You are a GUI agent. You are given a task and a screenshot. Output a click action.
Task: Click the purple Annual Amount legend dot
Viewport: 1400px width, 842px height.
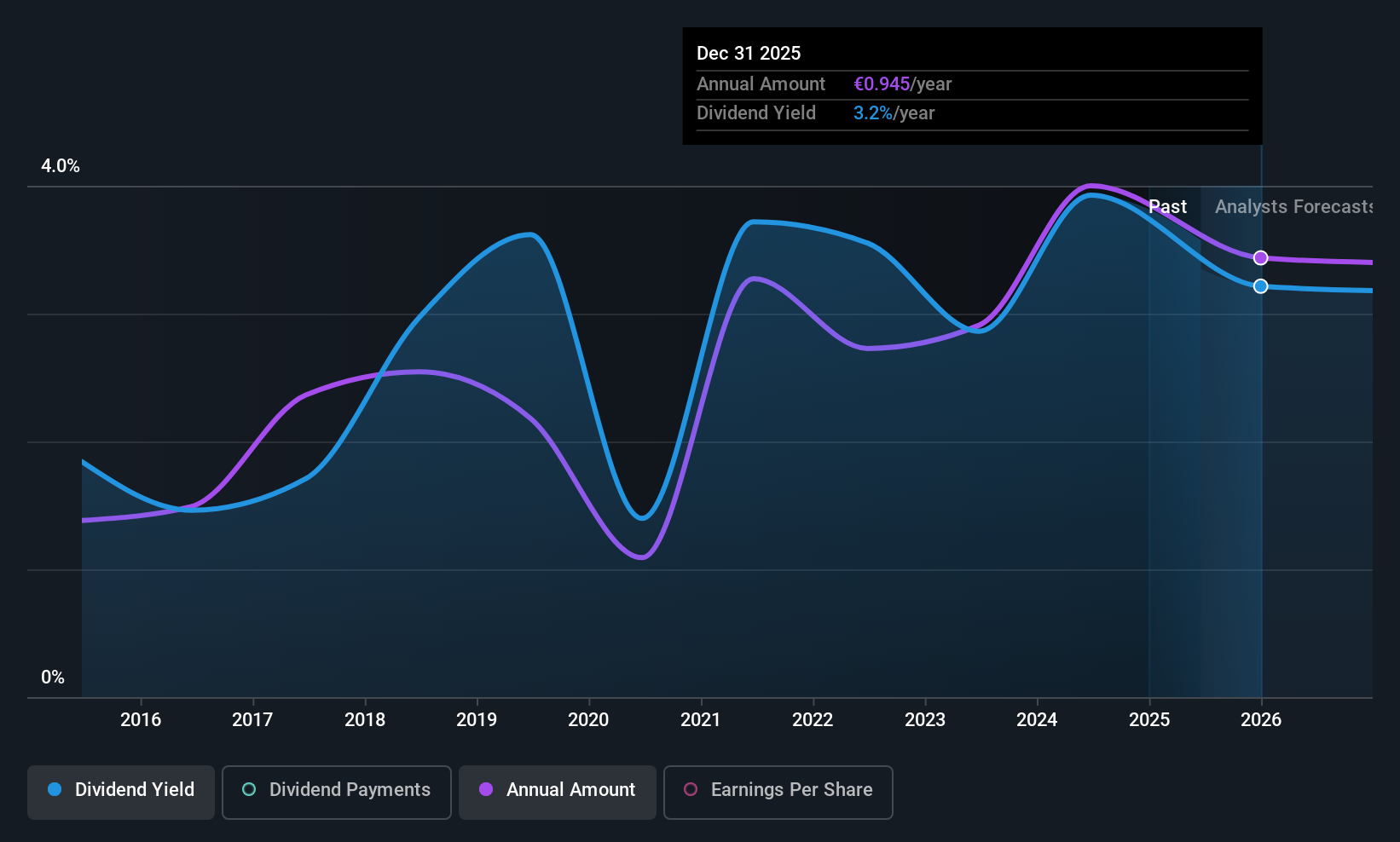(x=486, y=789)
